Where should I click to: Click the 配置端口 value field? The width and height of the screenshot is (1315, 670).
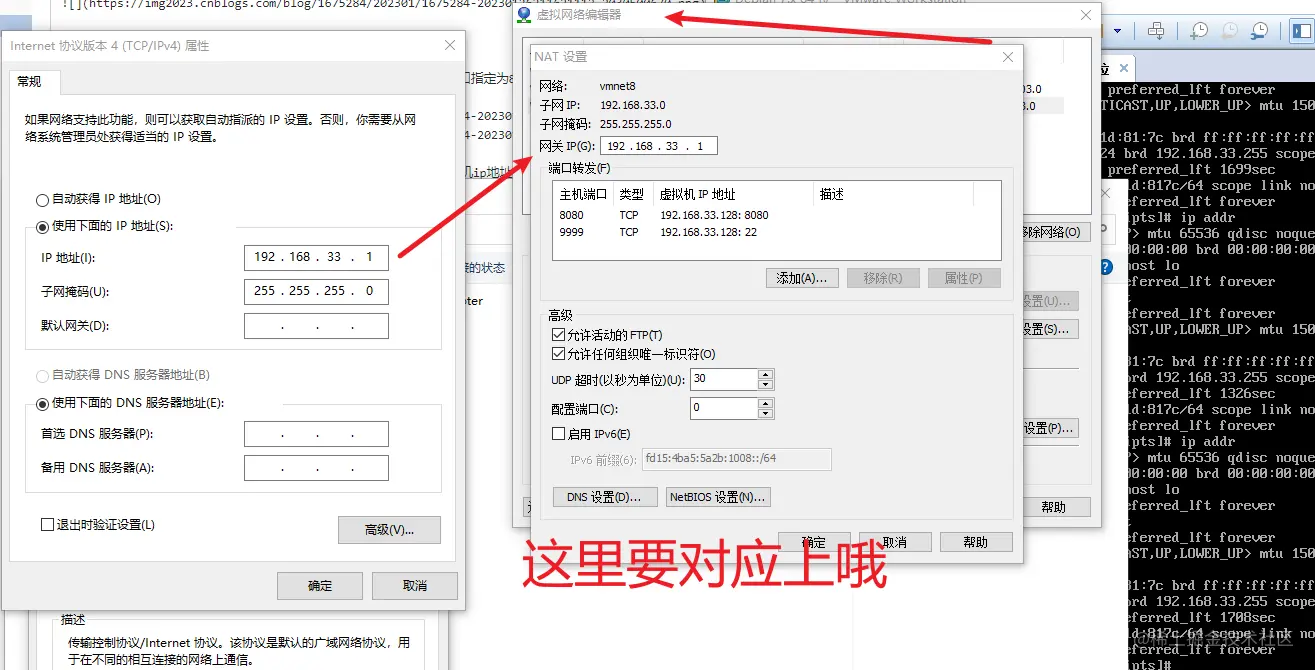click(x=724, y=408)
